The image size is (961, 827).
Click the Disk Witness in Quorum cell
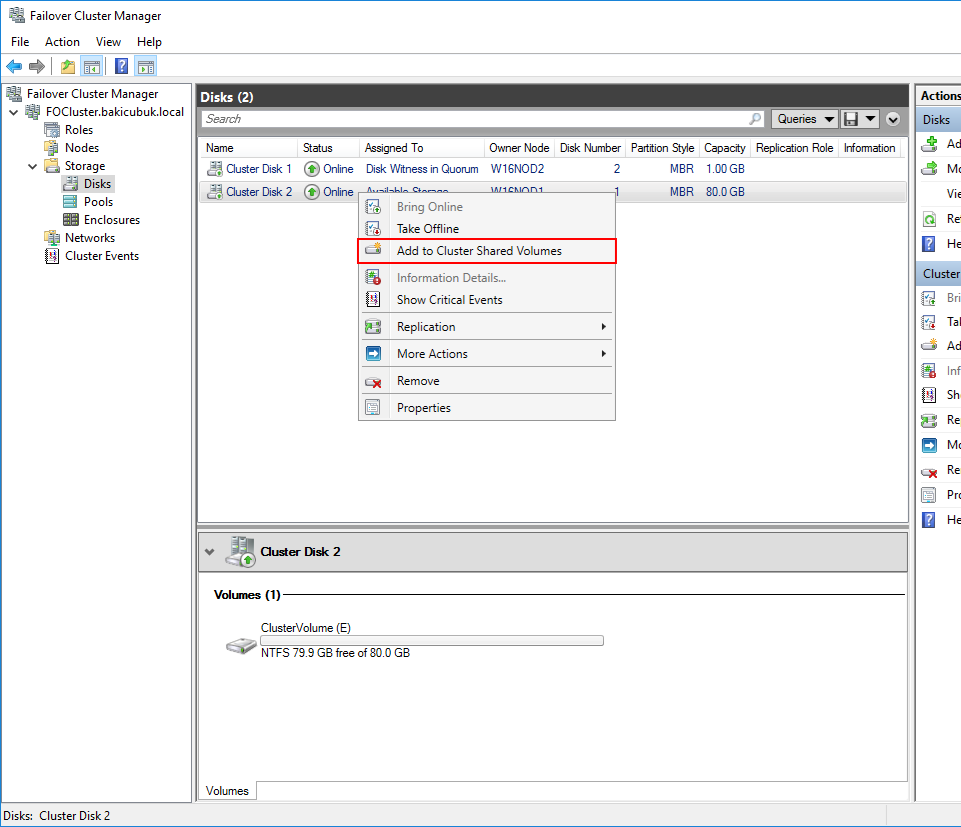pos(422,169)
